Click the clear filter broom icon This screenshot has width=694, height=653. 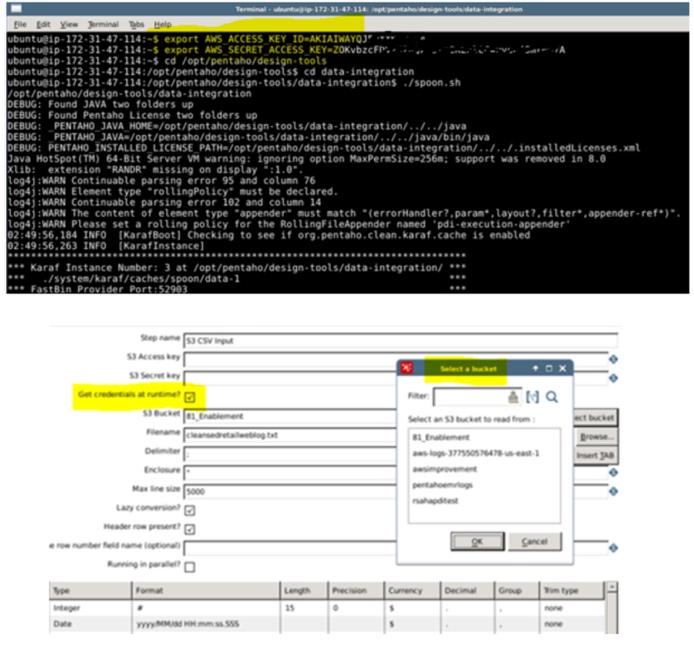point(513,397)
